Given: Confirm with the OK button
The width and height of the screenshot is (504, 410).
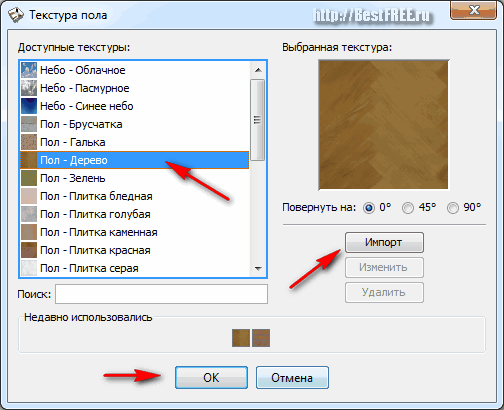Looking at the screenshot, I should [x=211, y=378].
